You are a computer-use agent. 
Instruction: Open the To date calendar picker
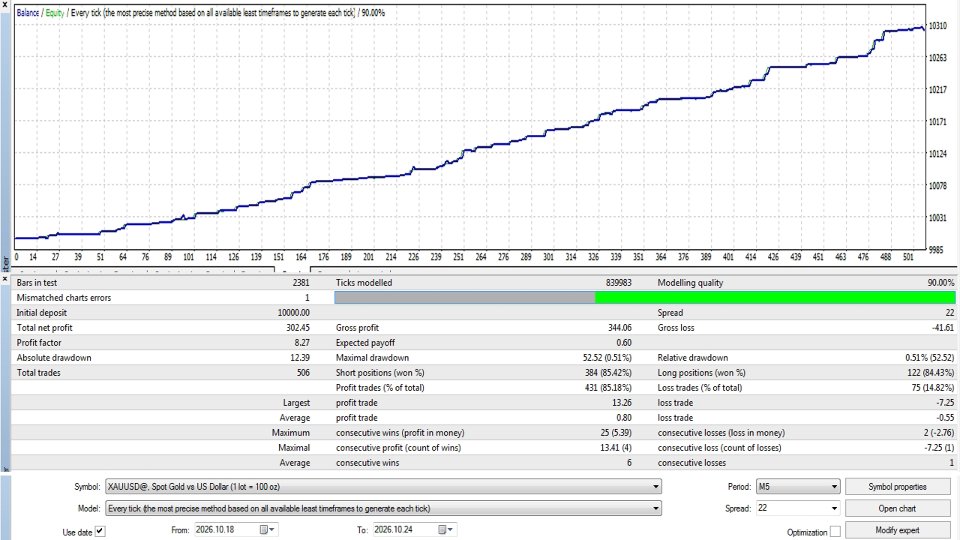click(x=446, y=530)
